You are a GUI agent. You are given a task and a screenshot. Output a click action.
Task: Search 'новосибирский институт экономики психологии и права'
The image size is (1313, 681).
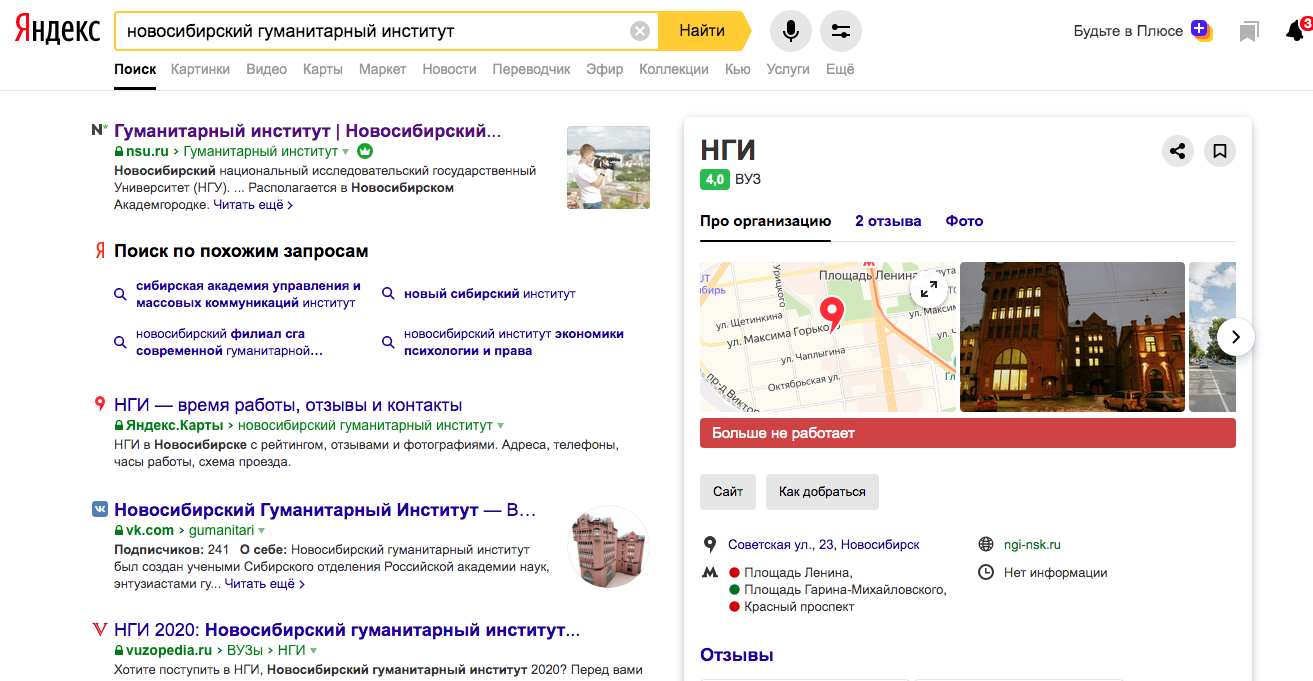[x=514, y=342]
